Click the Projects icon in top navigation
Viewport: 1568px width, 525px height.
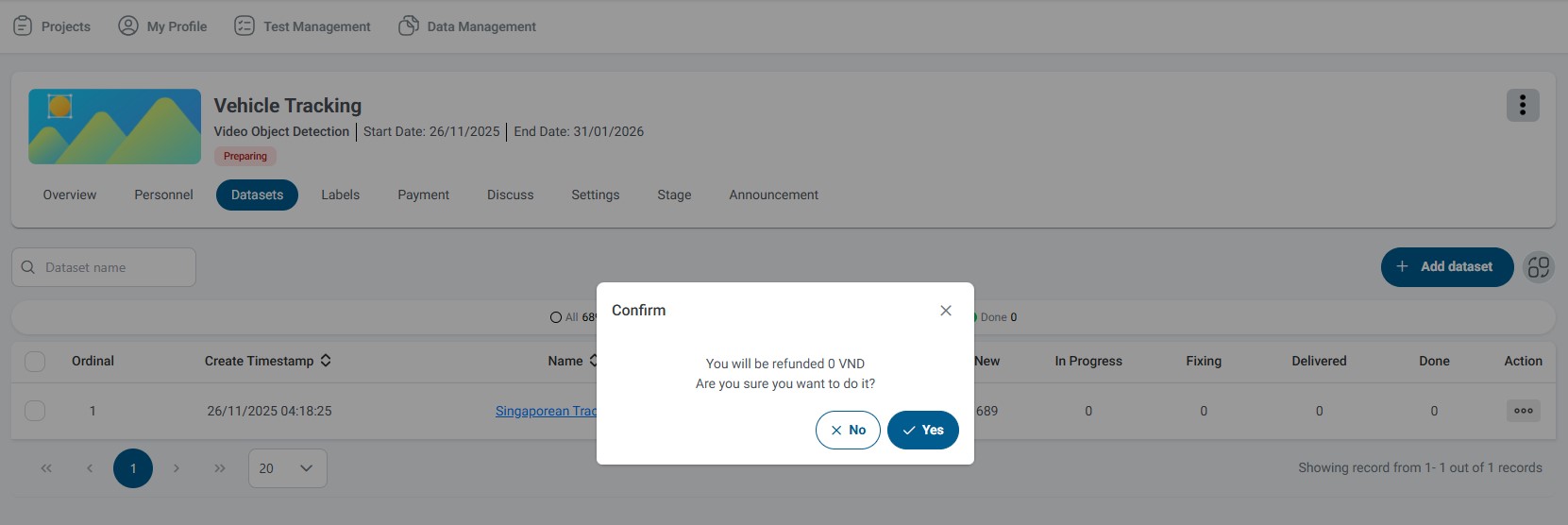(x=23, y=26)
